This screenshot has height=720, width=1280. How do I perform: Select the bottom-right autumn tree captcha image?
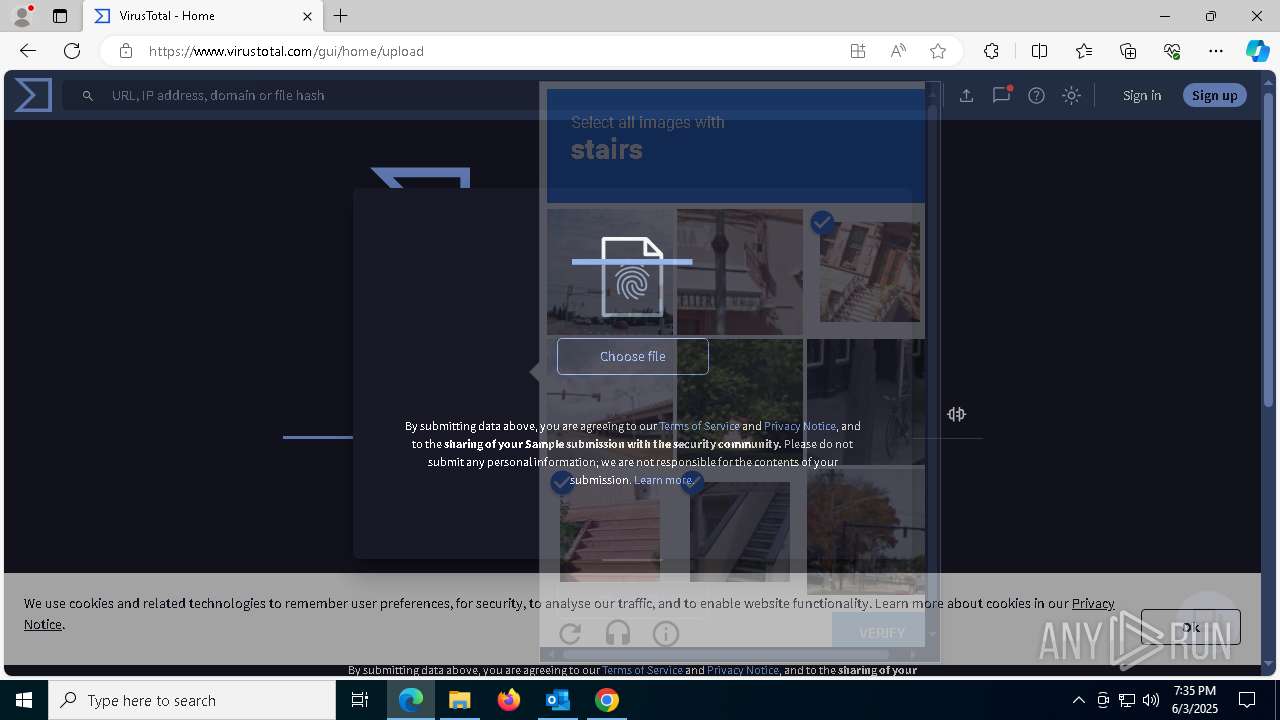click(x=866, y=530)
